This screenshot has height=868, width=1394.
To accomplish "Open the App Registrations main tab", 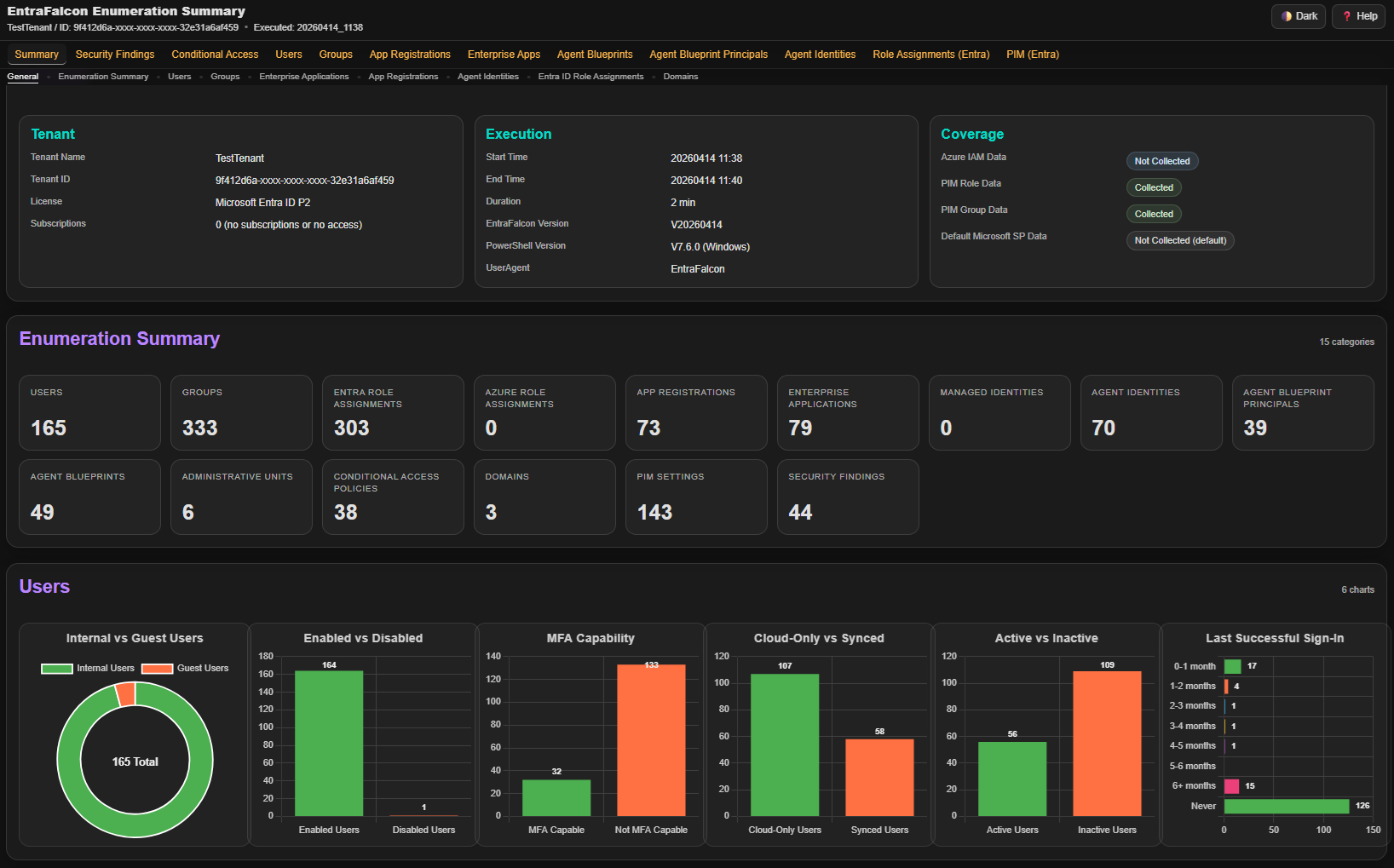I will coord(410,55).
